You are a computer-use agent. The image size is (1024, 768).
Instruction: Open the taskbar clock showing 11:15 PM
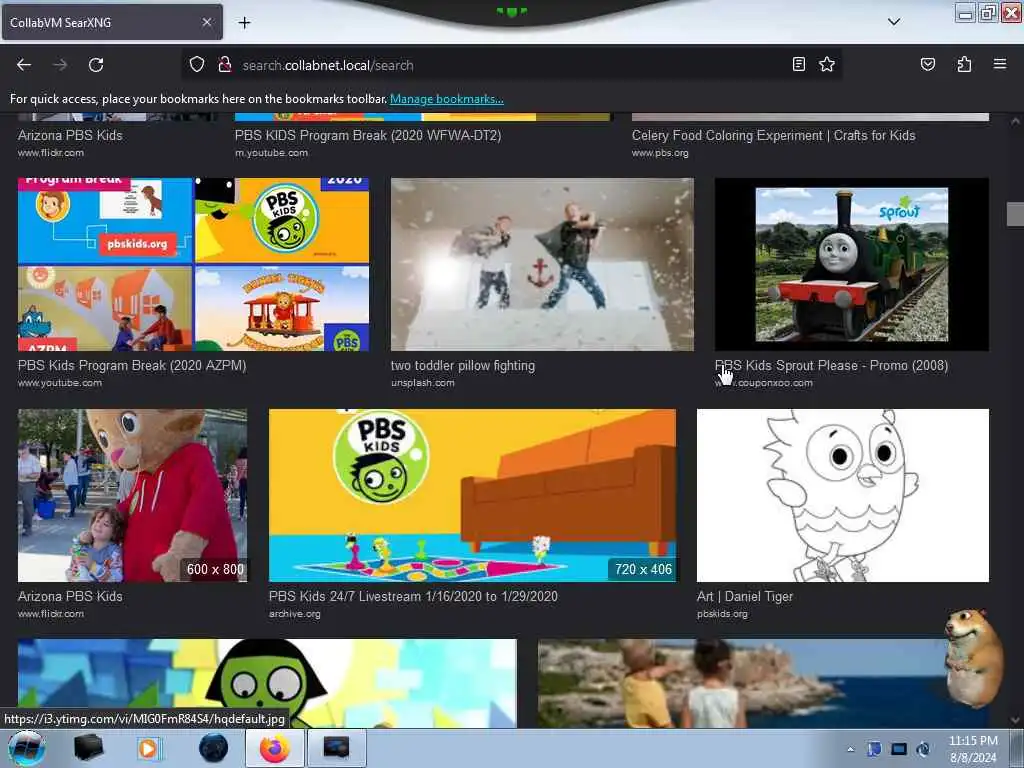pos(973,749)
